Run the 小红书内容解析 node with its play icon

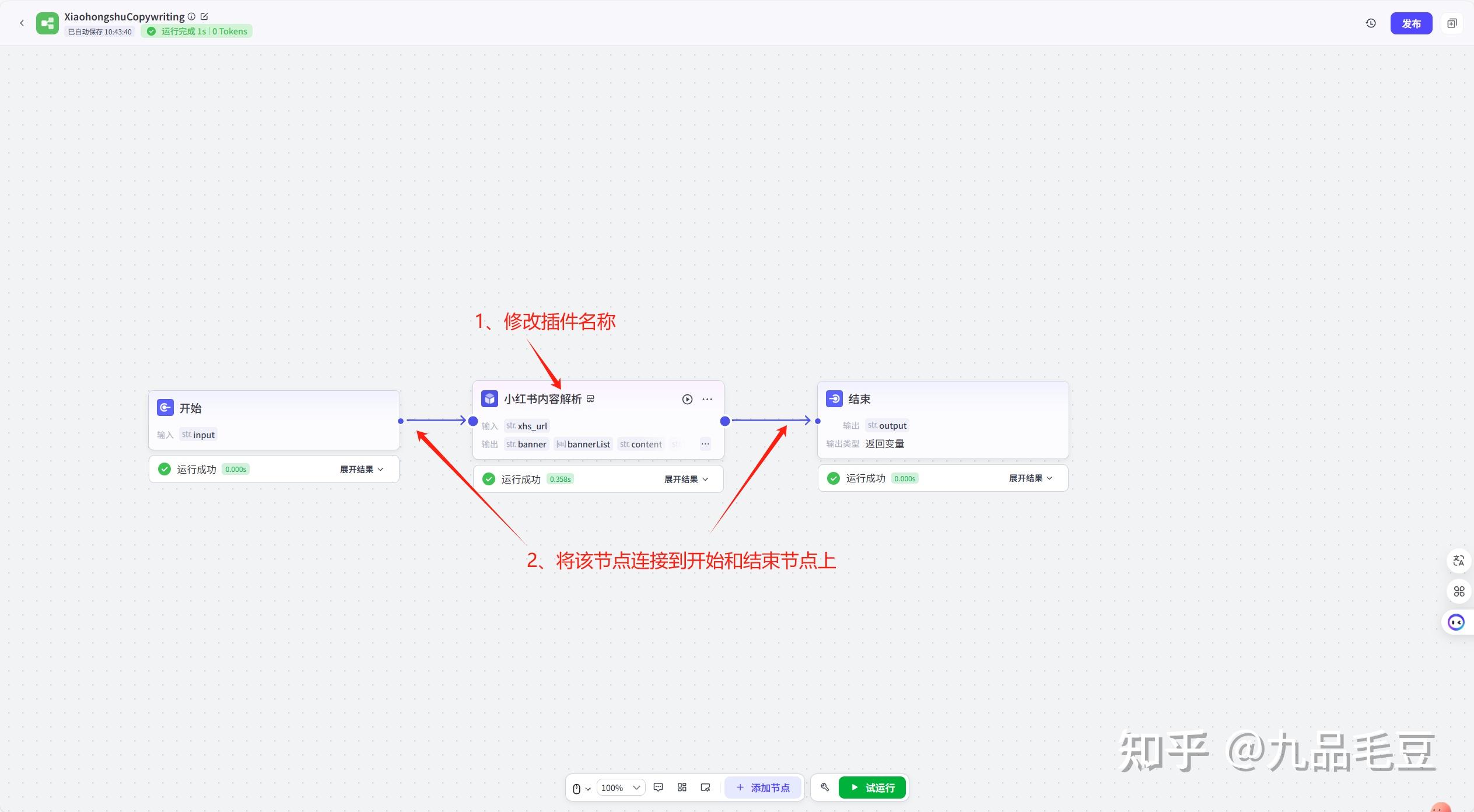click(x=687, y=400)
